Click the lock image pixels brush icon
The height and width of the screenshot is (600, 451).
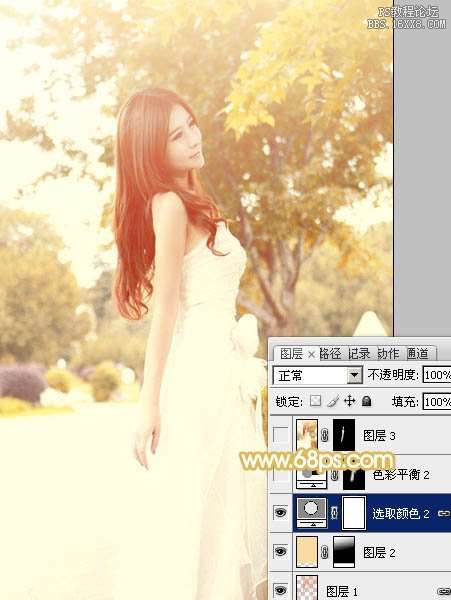pos(333,401)
